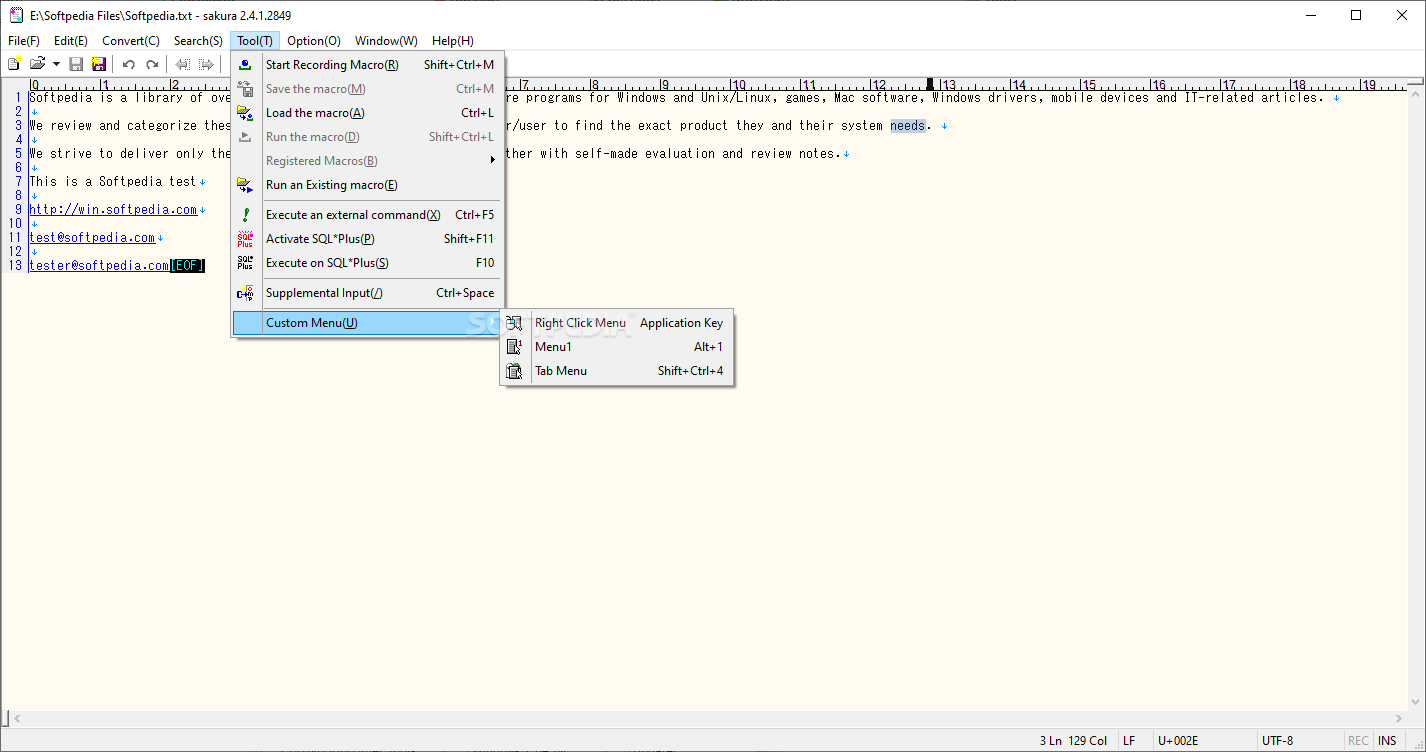Image resolution: width=1426 pixels, height=752 pixels.
Task: Click the REC recording status indicator
Action: click(x=1358, y=741)
